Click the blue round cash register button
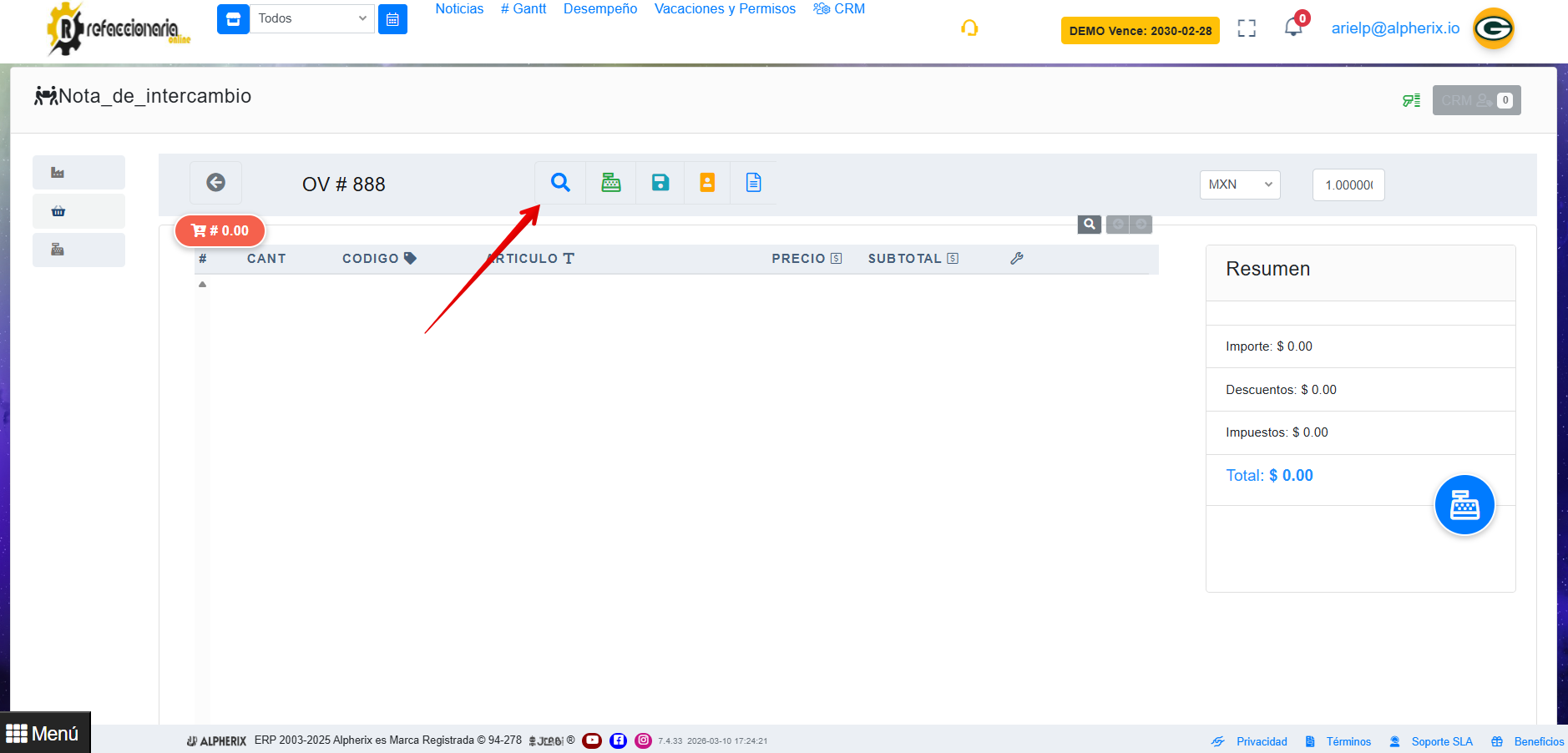Viewport: 1568px width, 753px height. [1464, 505]
